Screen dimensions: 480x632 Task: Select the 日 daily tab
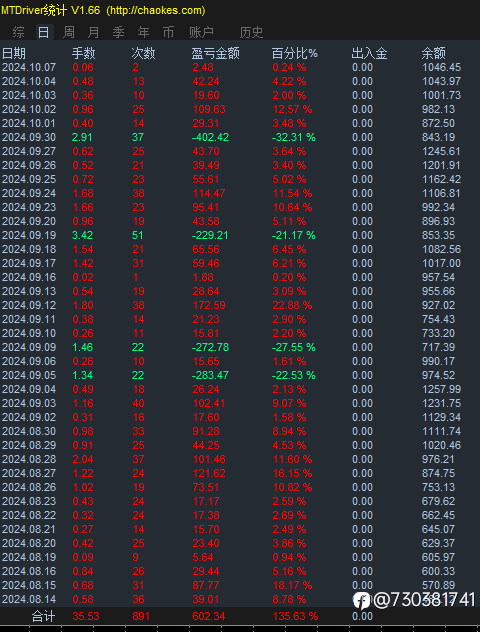coord(44,32)
